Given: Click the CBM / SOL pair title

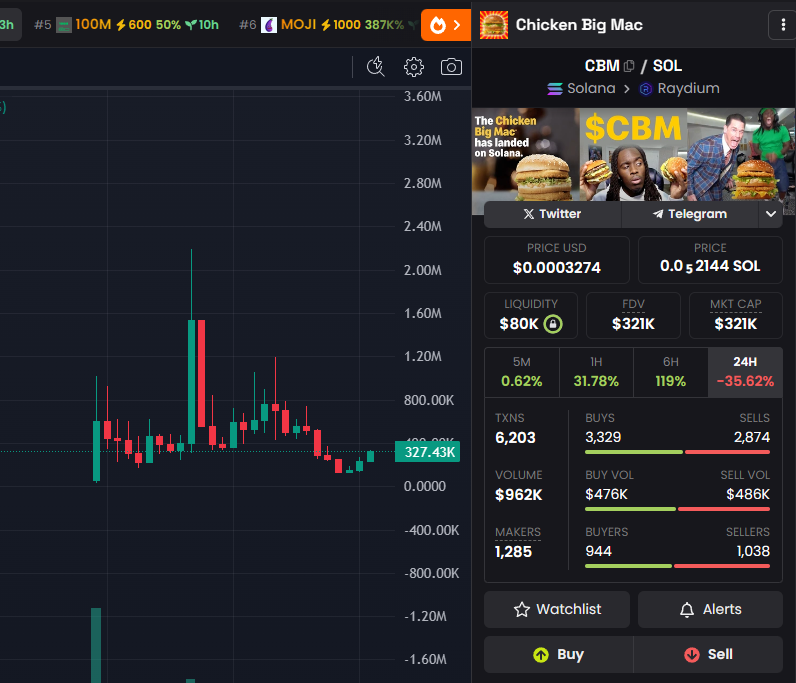Looking at the screenshot, I should (x=633, y=66).
